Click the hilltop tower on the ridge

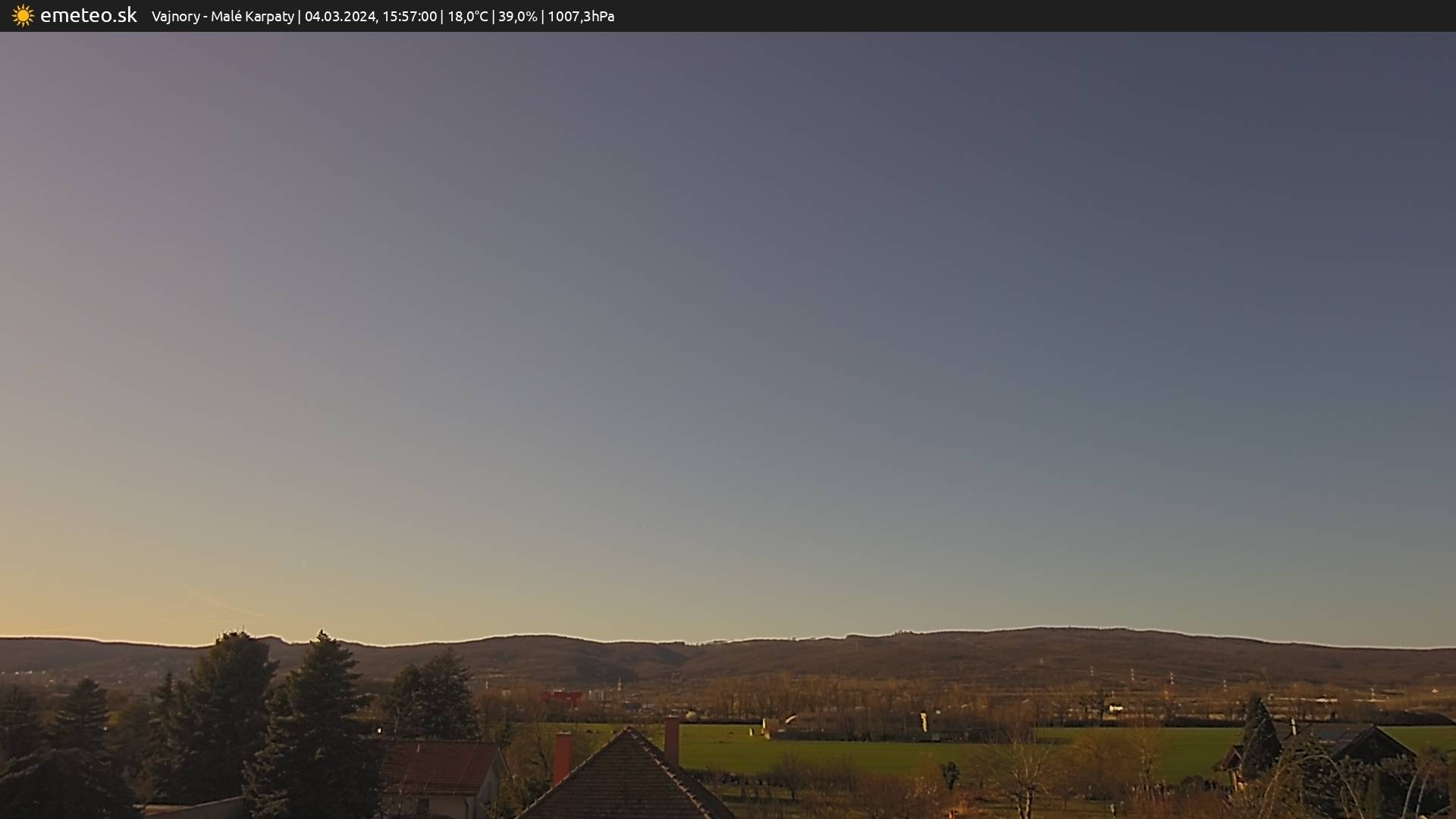click(901, 631)
